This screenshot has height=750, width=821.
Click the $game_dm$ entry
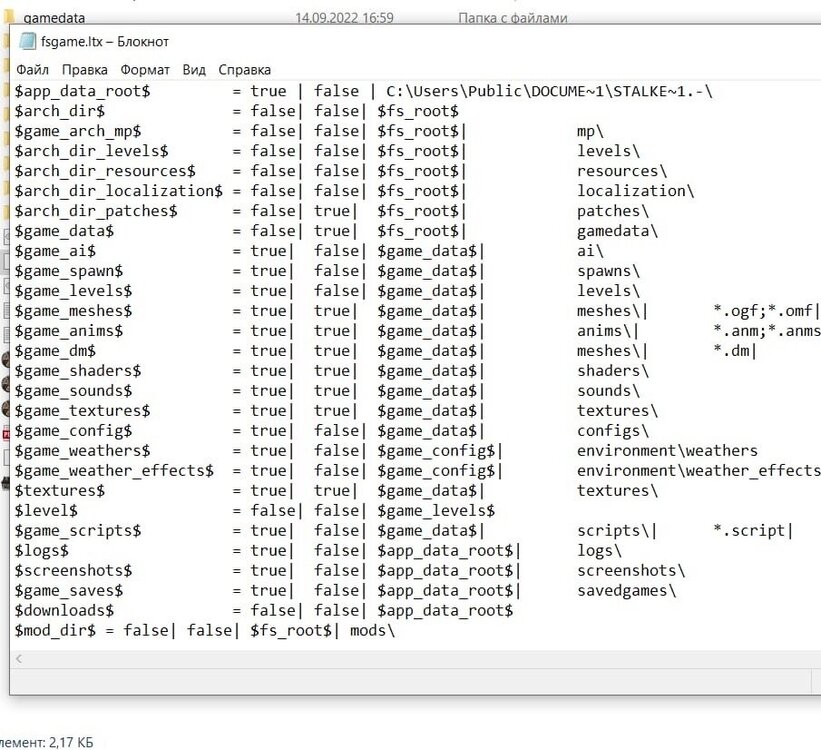(55, 350)
